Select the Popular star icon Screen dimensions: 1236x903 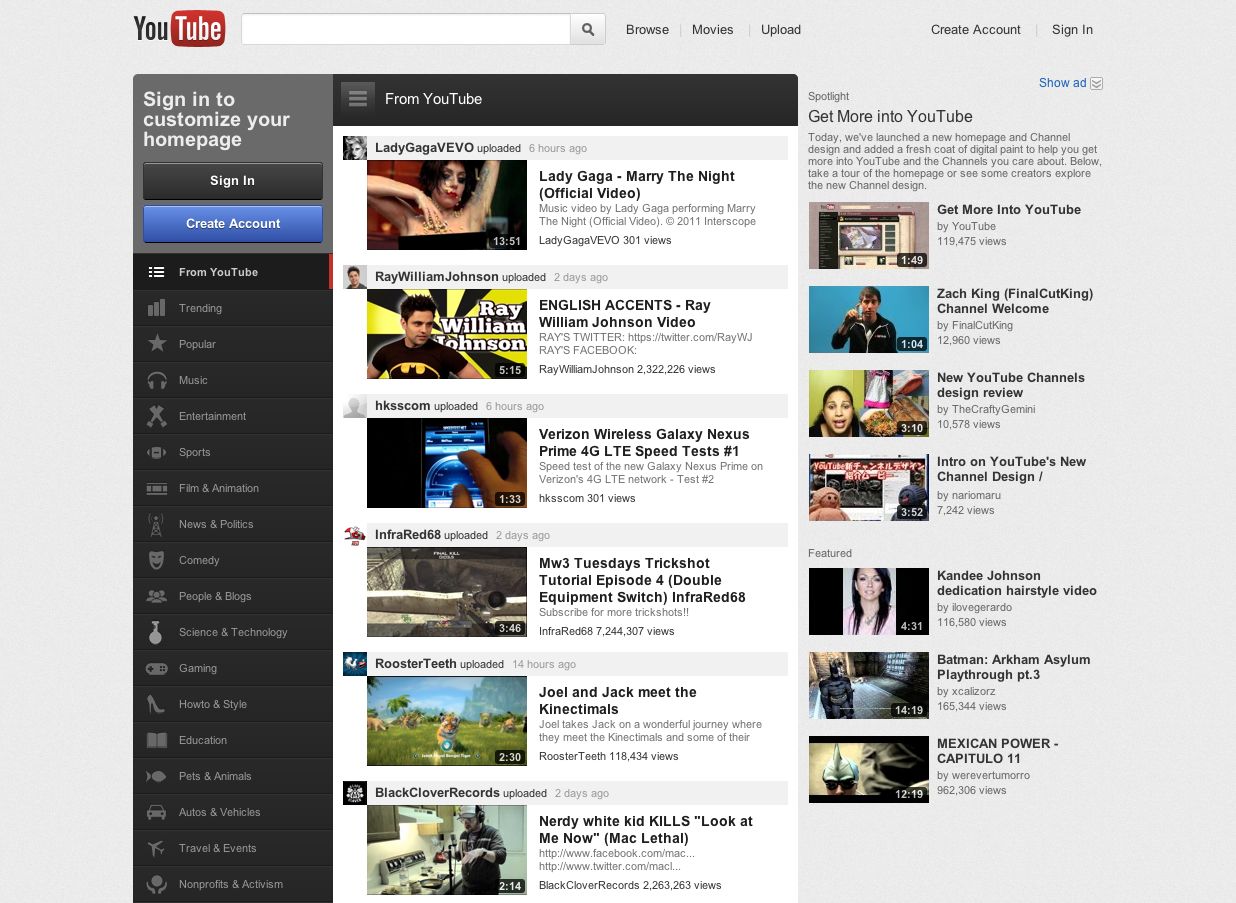(x=157, y=344)
